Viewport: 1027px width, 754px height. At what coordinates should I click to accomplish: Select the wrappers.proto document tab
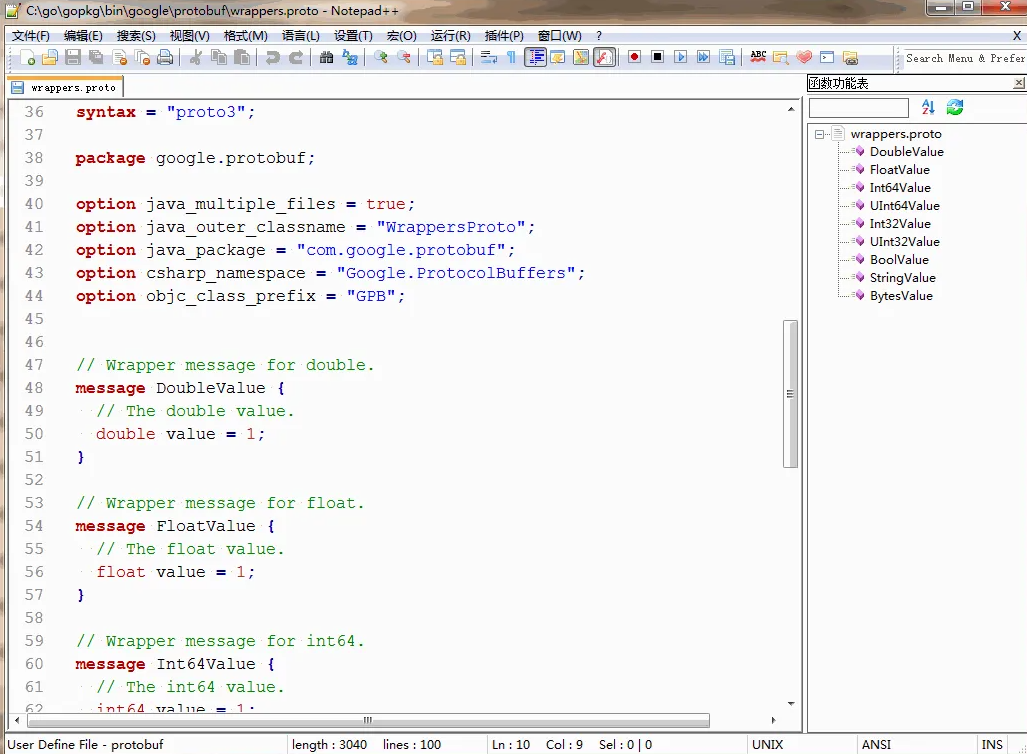(x=65, y=88)
